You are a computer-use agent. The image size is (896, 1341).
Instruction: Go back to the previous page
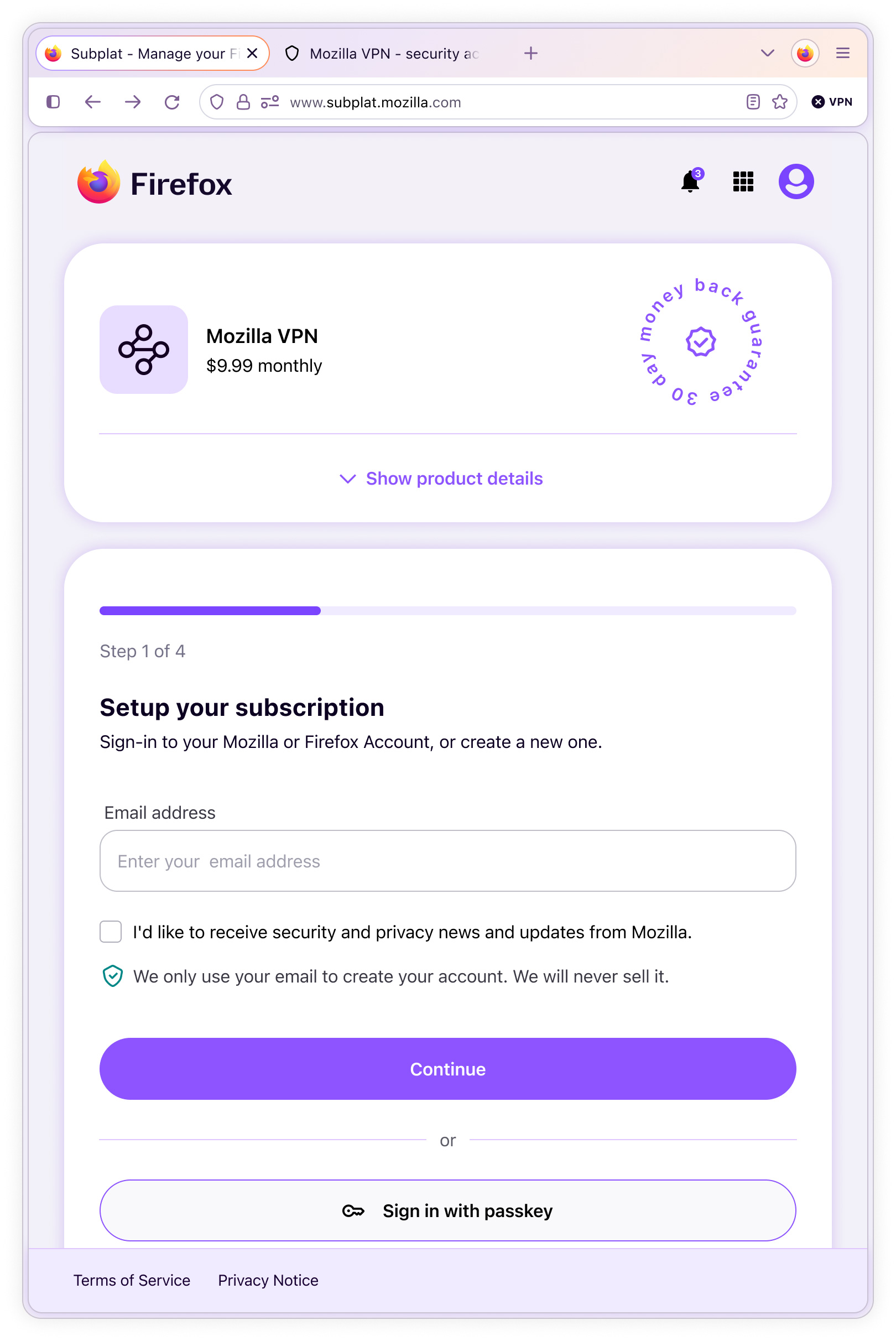pos(92,102)
